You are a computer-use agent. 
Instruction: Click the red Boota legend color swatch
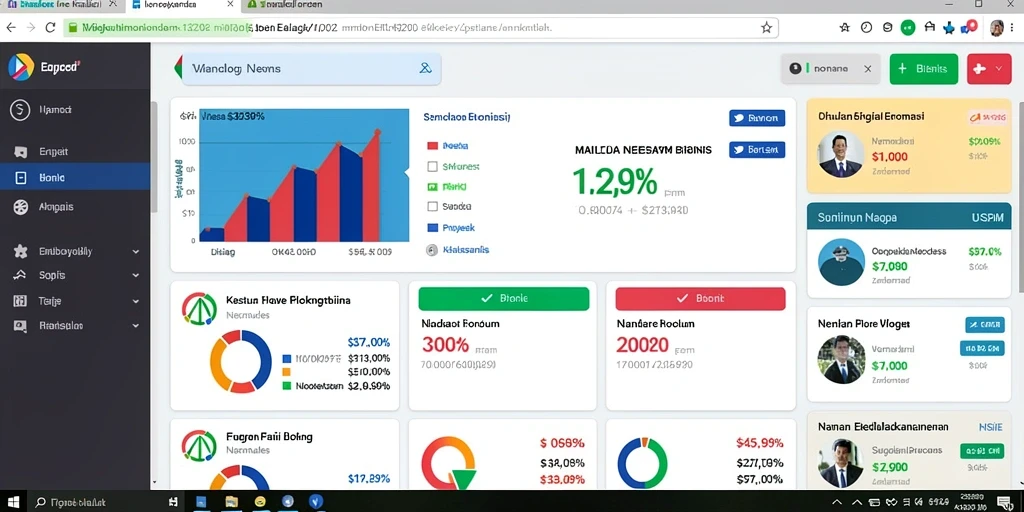click(x=432, y=146)
